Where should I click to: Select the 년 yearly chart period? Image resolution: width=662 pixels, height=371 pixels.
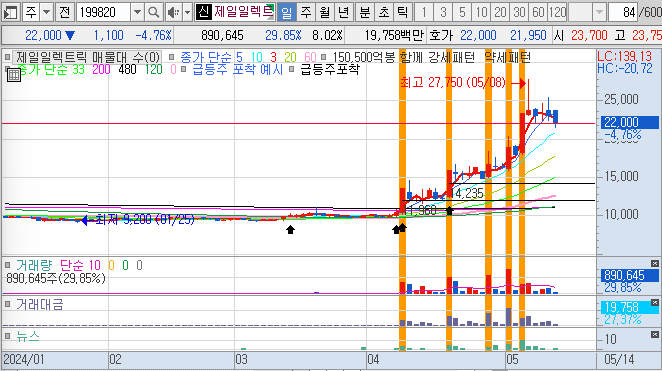click(x=343, y=12)
